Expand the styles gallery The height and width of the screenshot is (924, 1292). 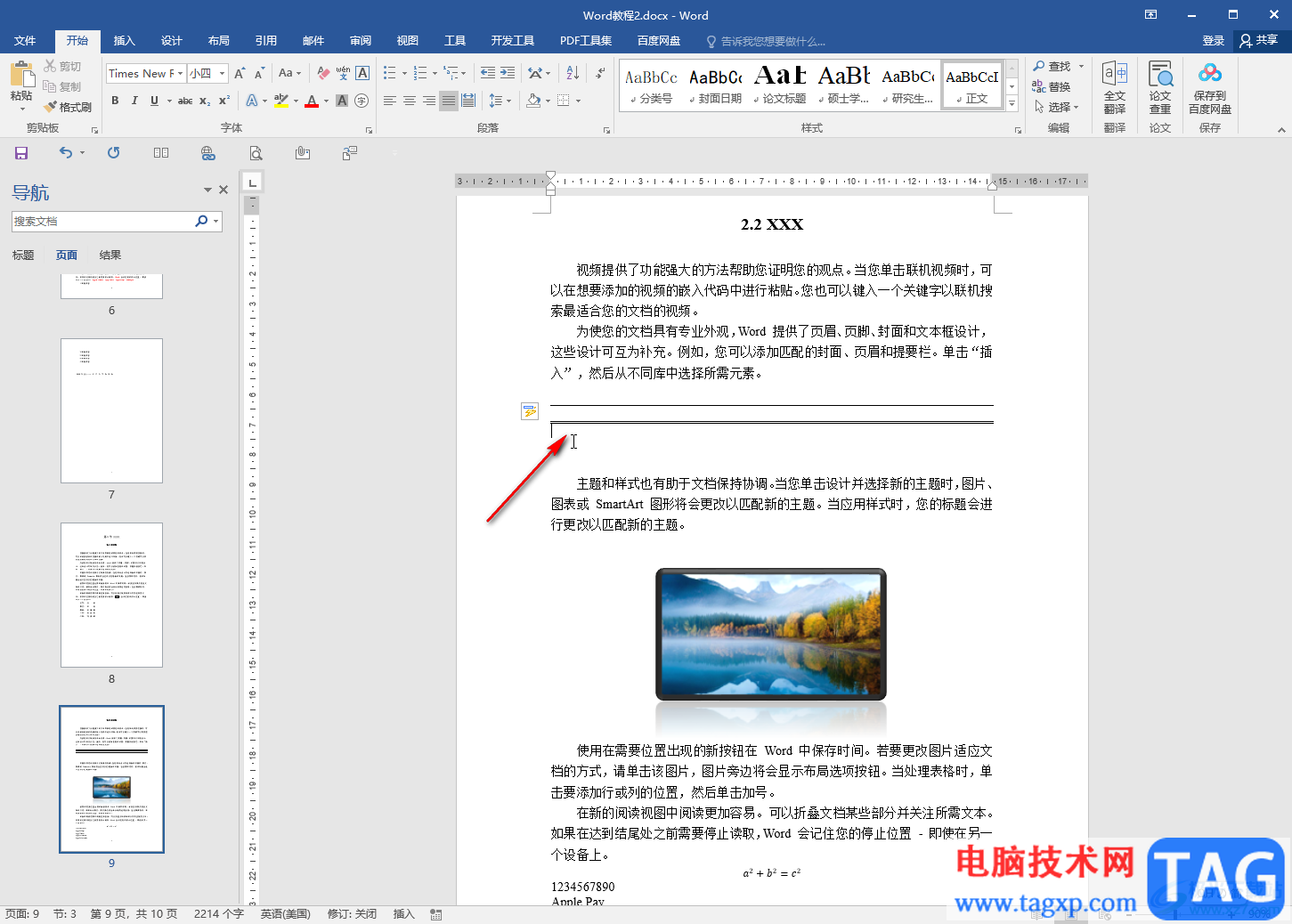[1012, 104]
